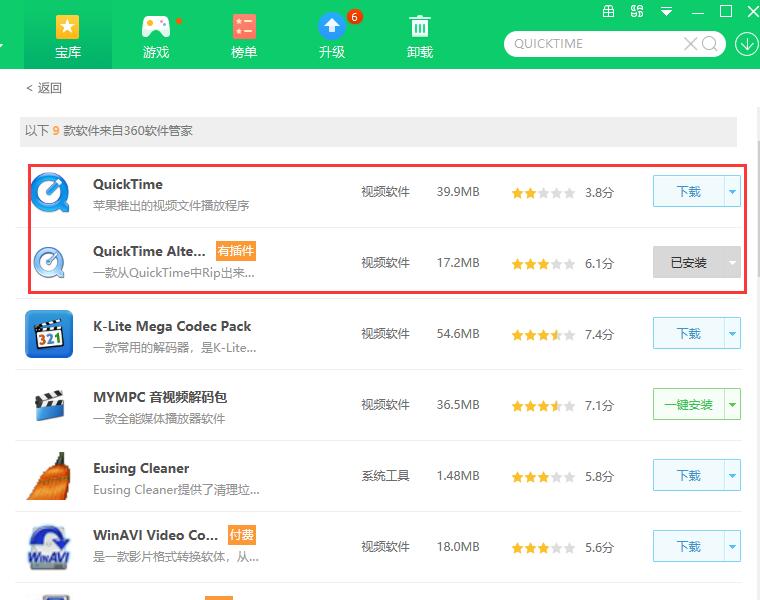Screen dimensions: 760x600
Task: Click the red badge showing 6 updates
Action: click(354, 17)
